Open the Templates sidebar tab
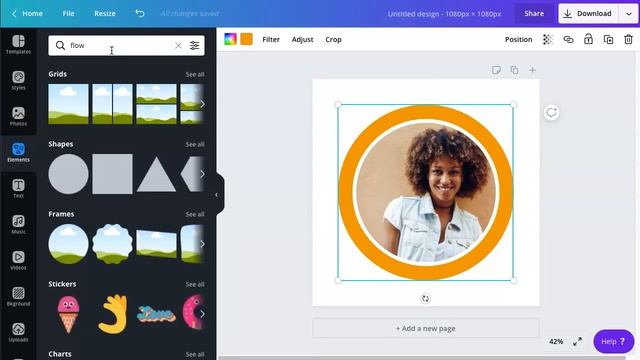The image size is (640, 360). tap(18, 44)
